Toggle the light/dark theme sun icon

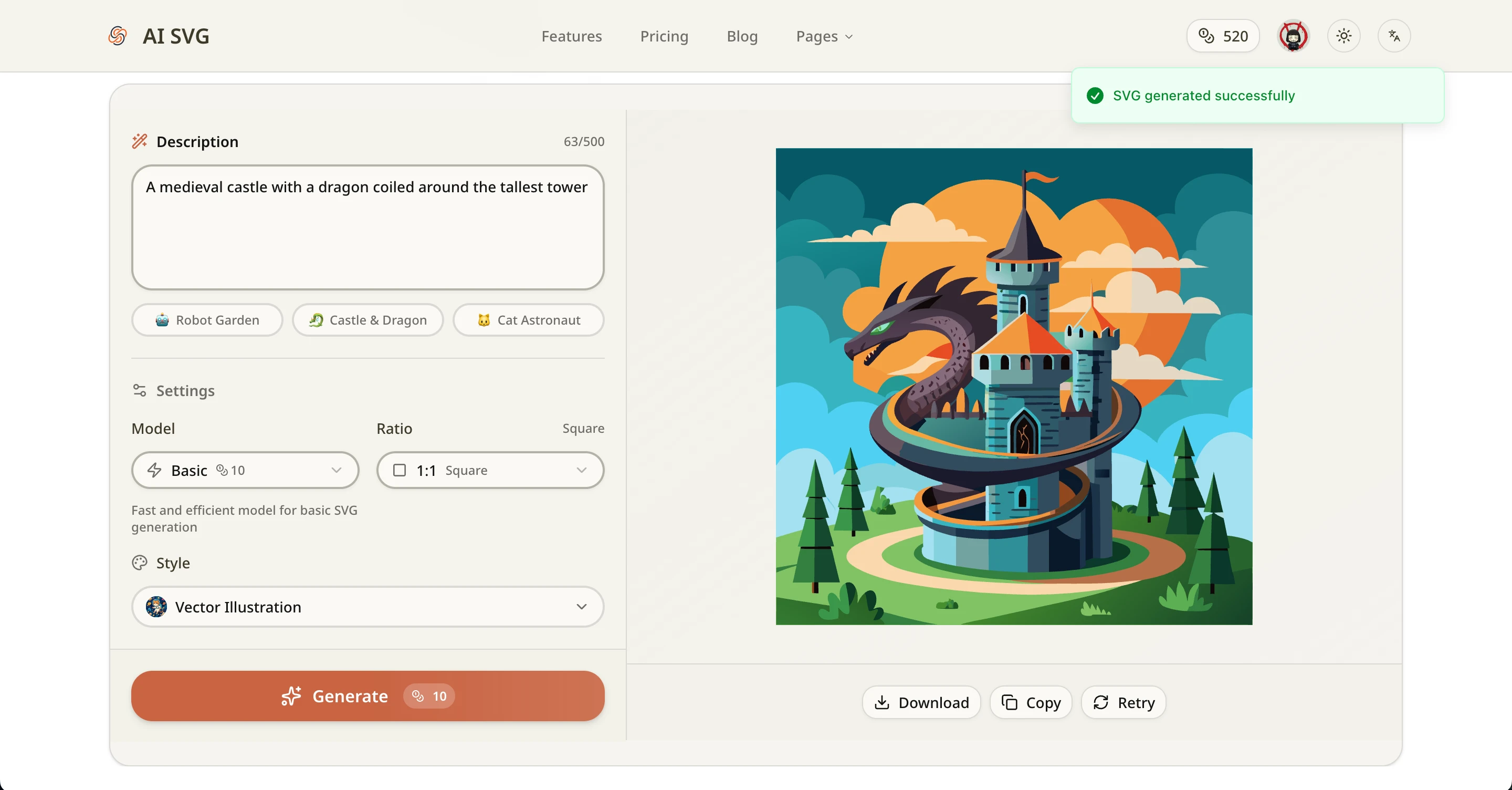click(1343, 36)
